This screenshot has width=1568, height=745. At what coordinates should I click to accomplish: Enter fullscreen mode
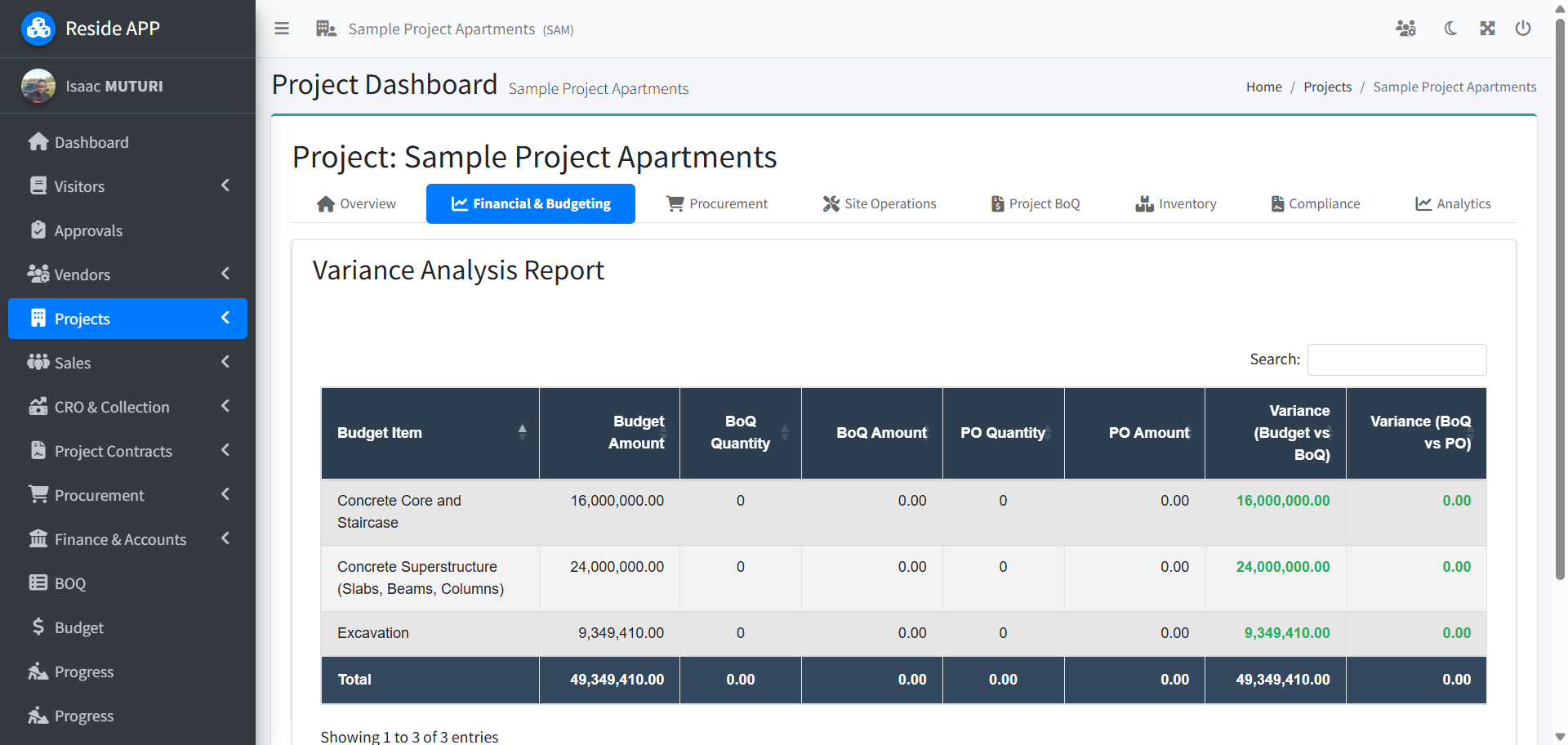1487,29
